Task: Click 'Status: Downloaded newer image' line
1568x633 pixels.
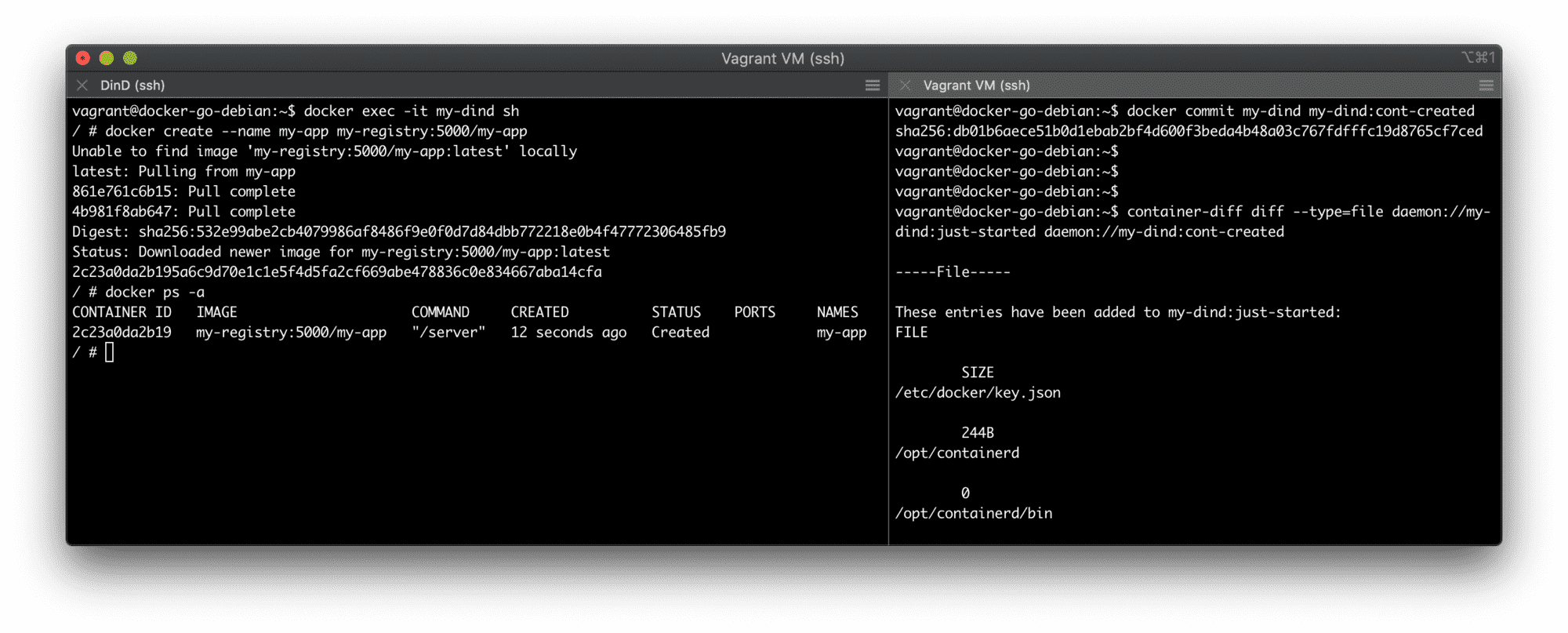Action: tap(341, 252)
